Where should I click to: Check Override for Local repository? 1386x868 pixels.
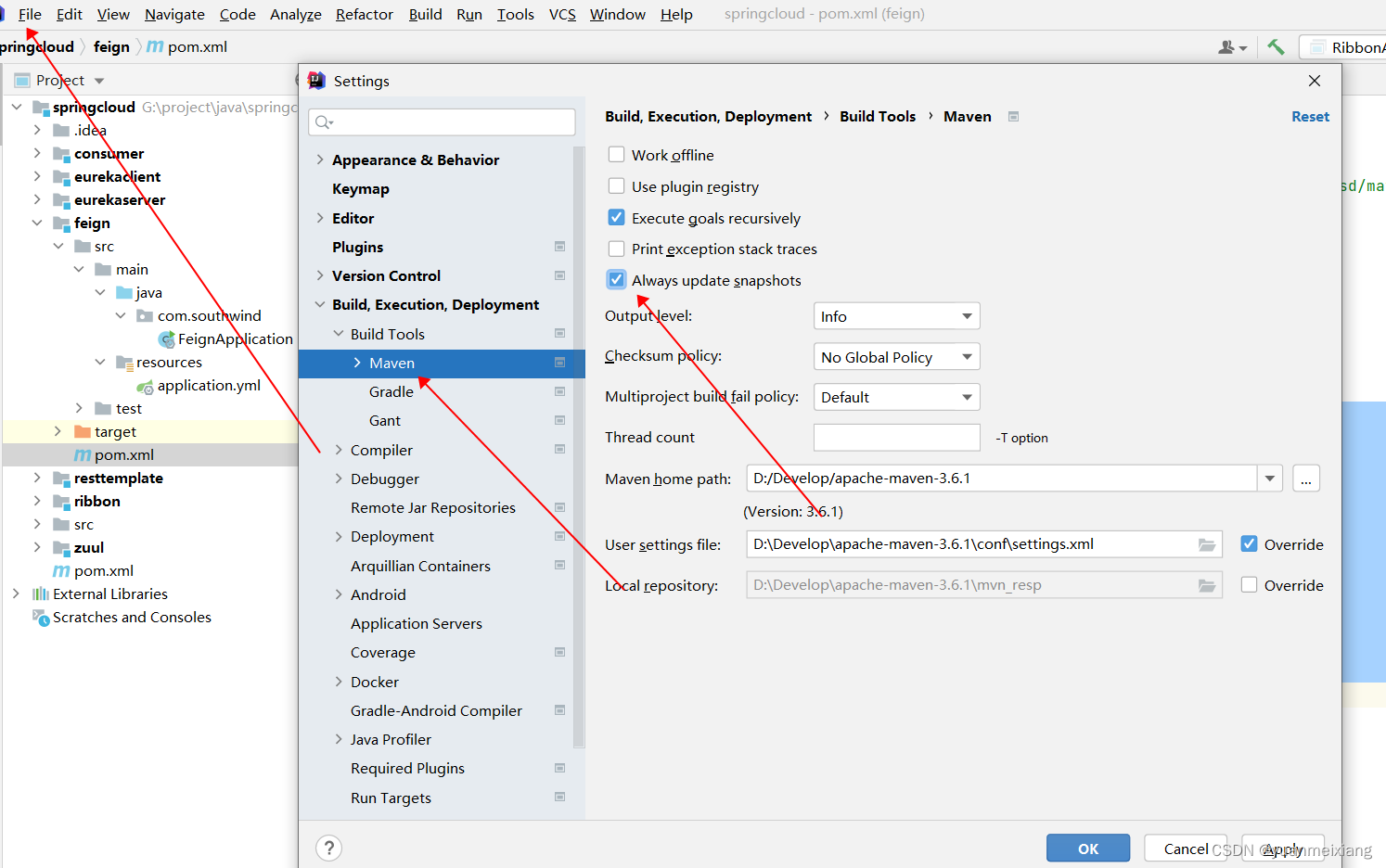1250,584
